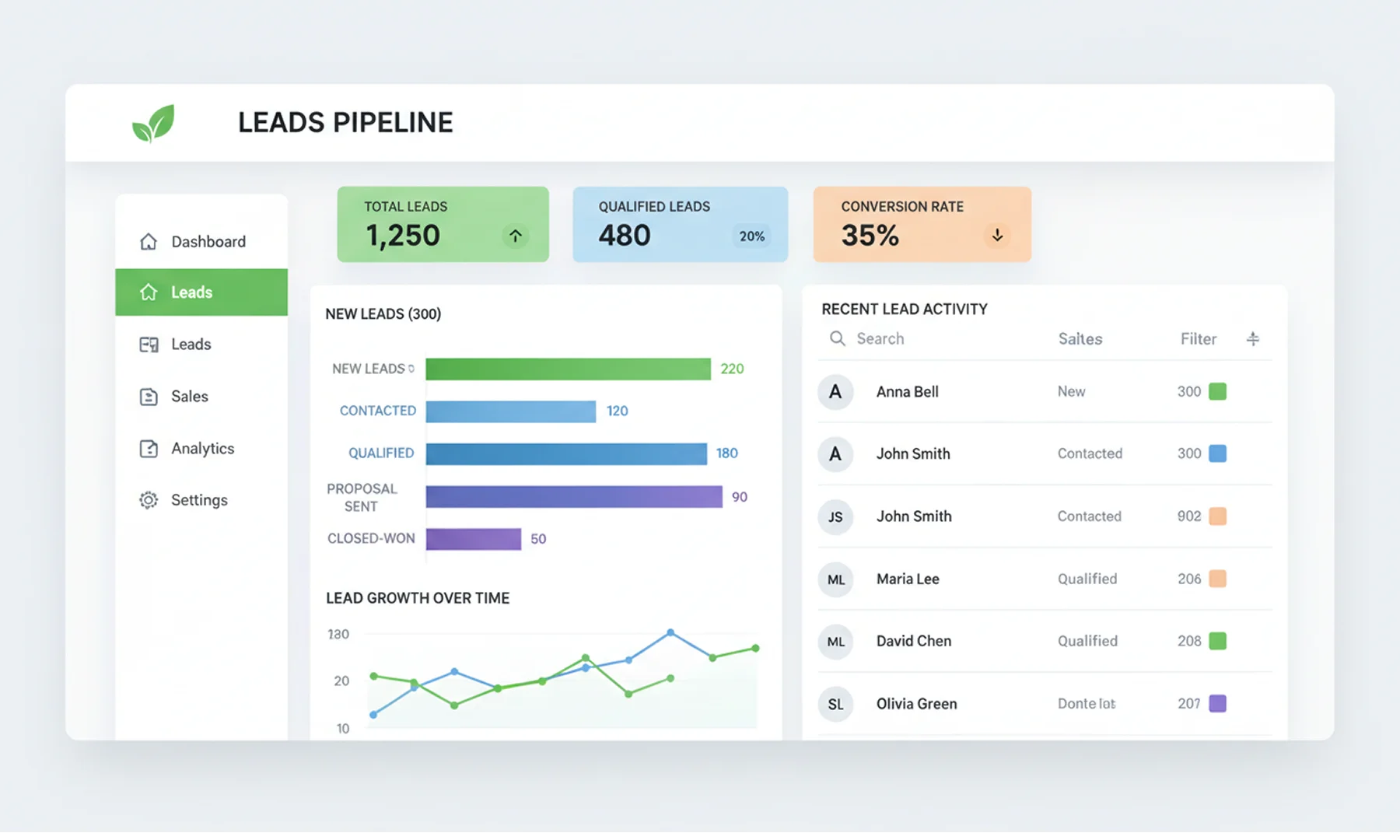Click the 35% conversion rate value
The image size is (1400, 840).
coord(870,236)
